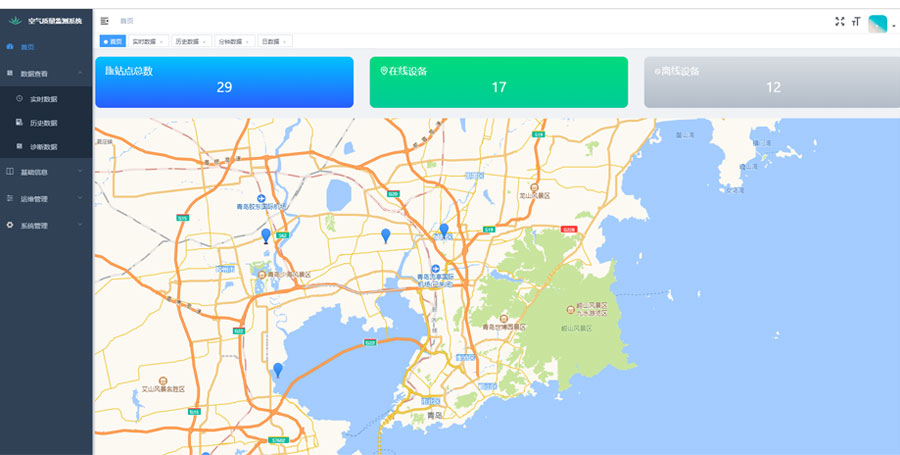
Task: Click the air quality system logo
Action: (14, 21)
